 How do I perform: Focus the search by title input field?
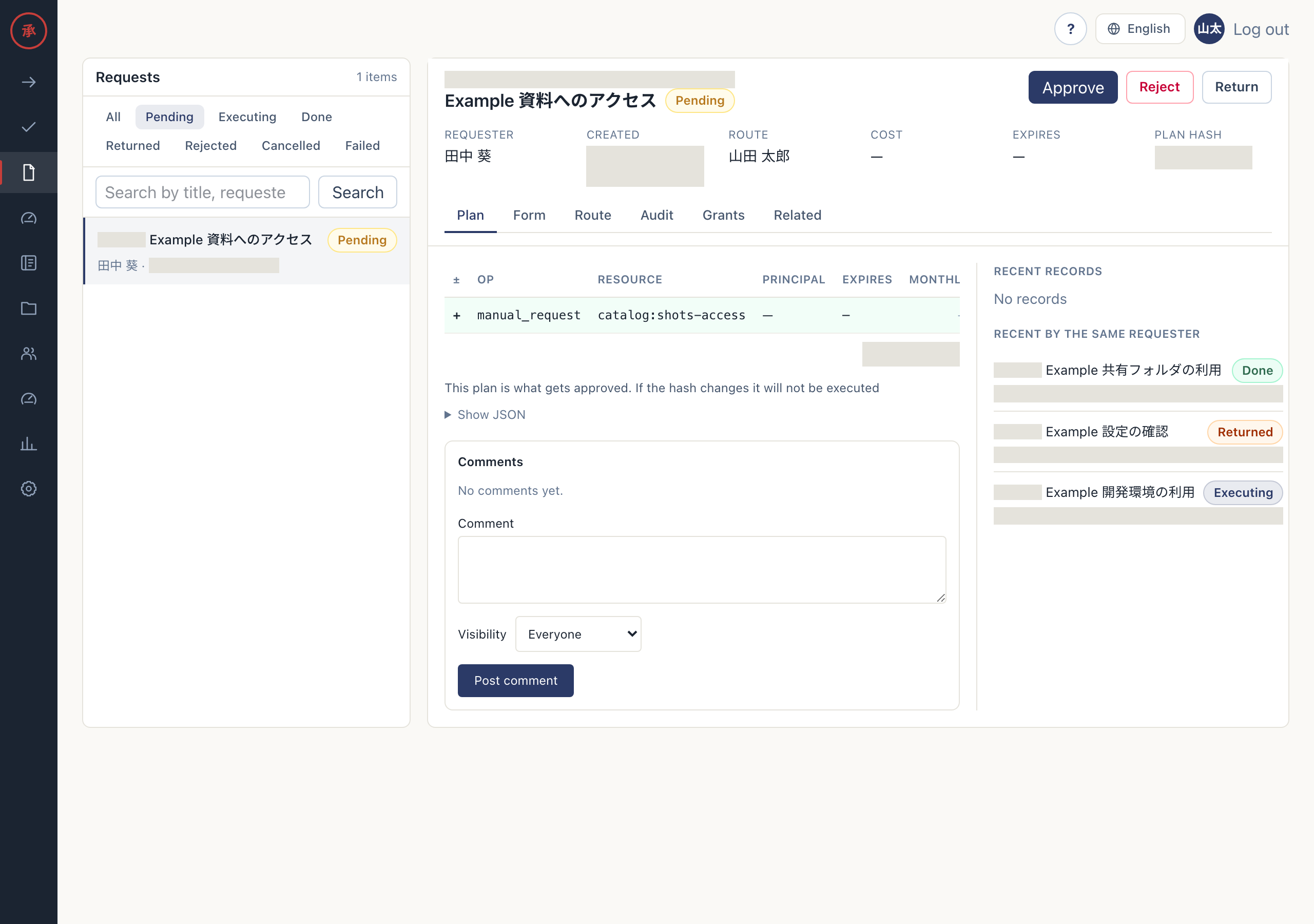[202, 192]
